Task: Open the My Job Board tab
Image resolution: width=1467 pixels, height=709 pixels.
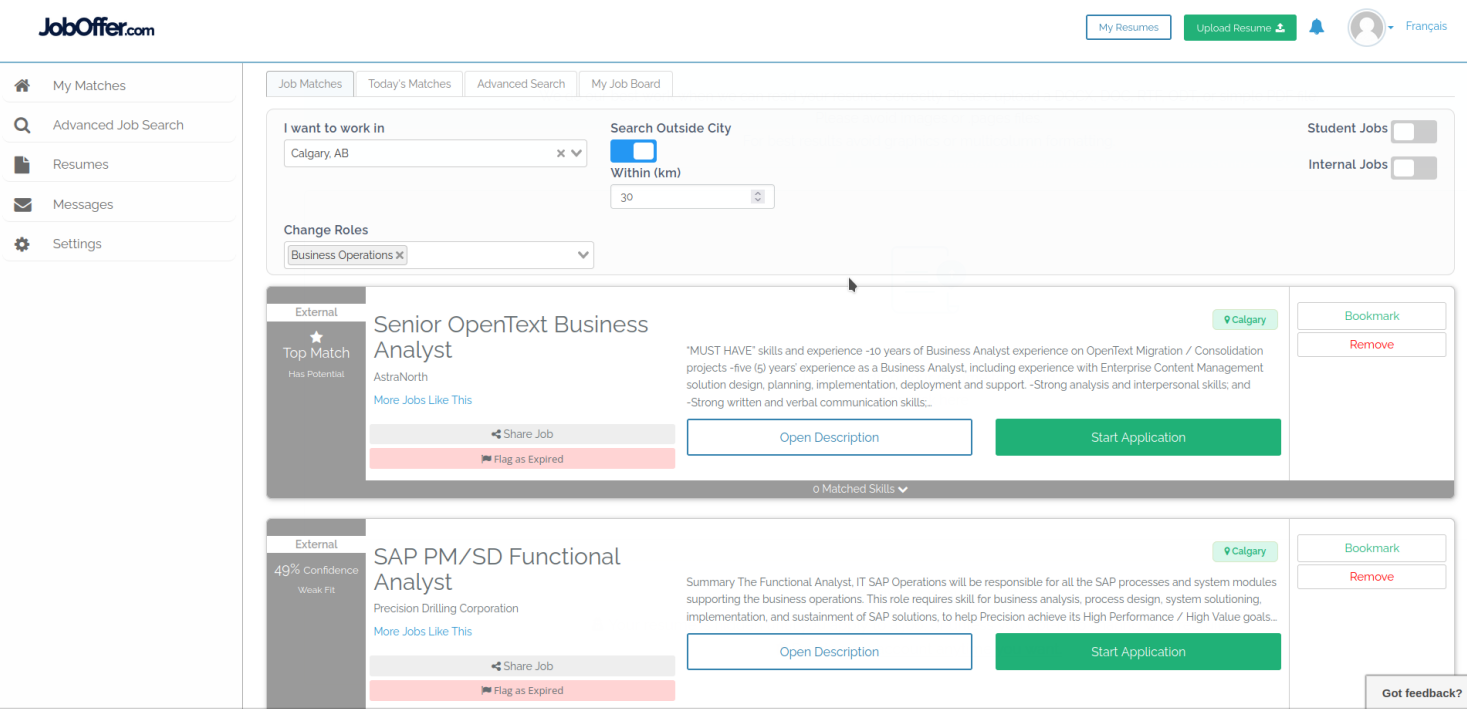Action: [x=625, y=84]
